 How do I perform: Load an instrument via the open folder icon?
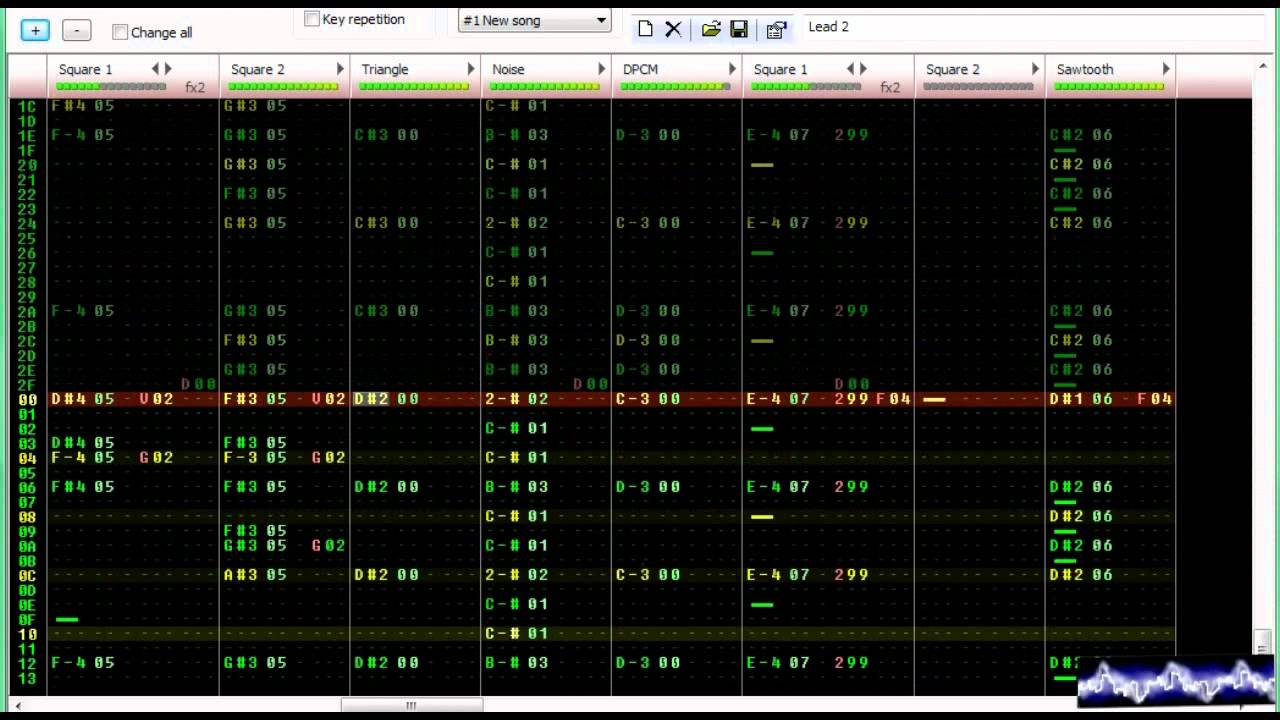[711, 29]
